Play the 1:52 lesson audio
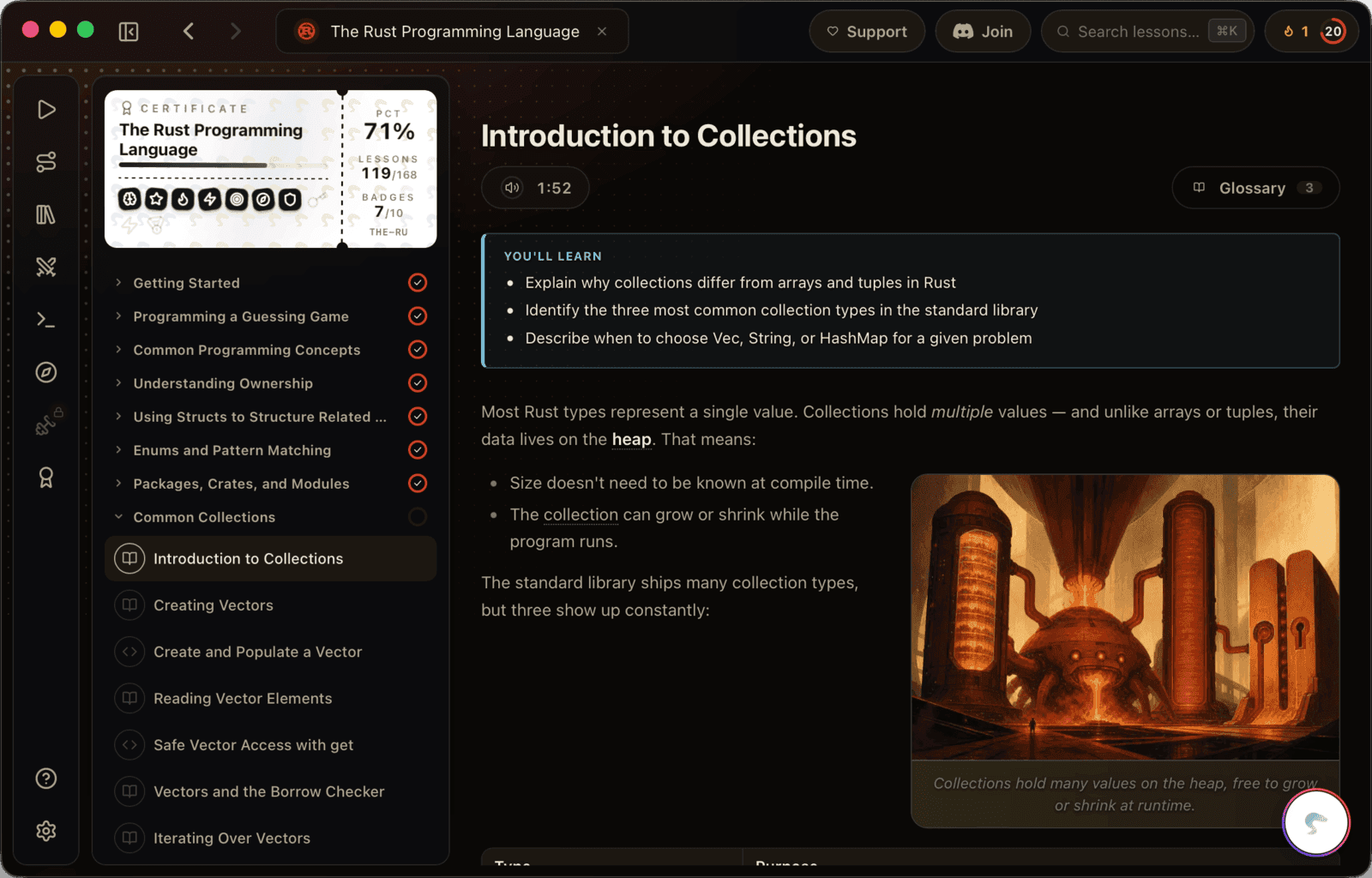This screenshot has width=1372, height=878. [x=535, y=188]
